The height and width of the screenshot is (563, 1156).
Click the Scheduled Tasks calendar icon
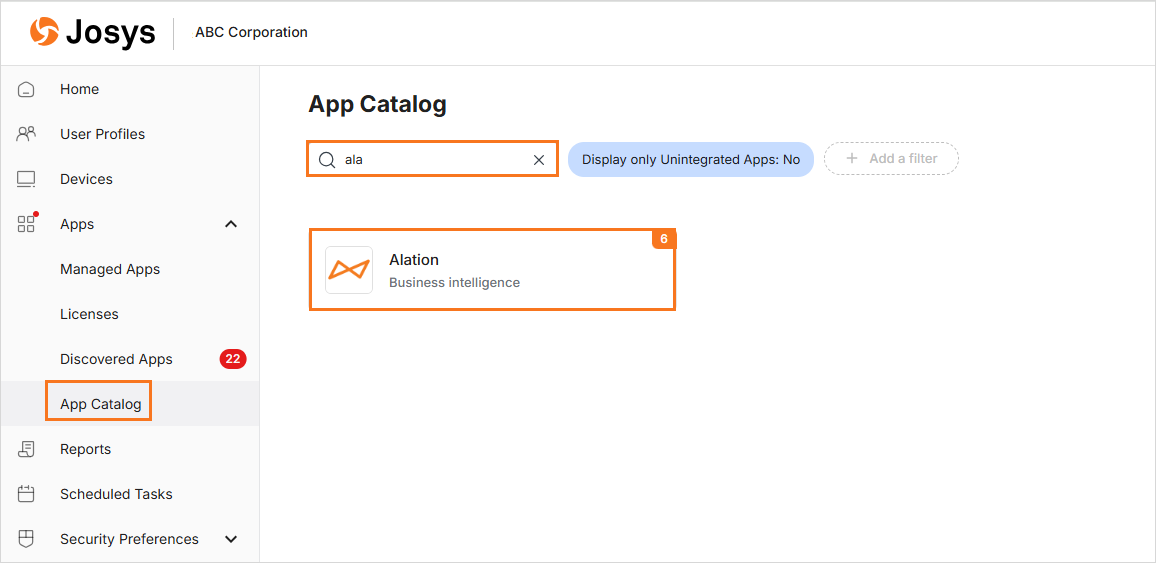(x=26, y=494)
